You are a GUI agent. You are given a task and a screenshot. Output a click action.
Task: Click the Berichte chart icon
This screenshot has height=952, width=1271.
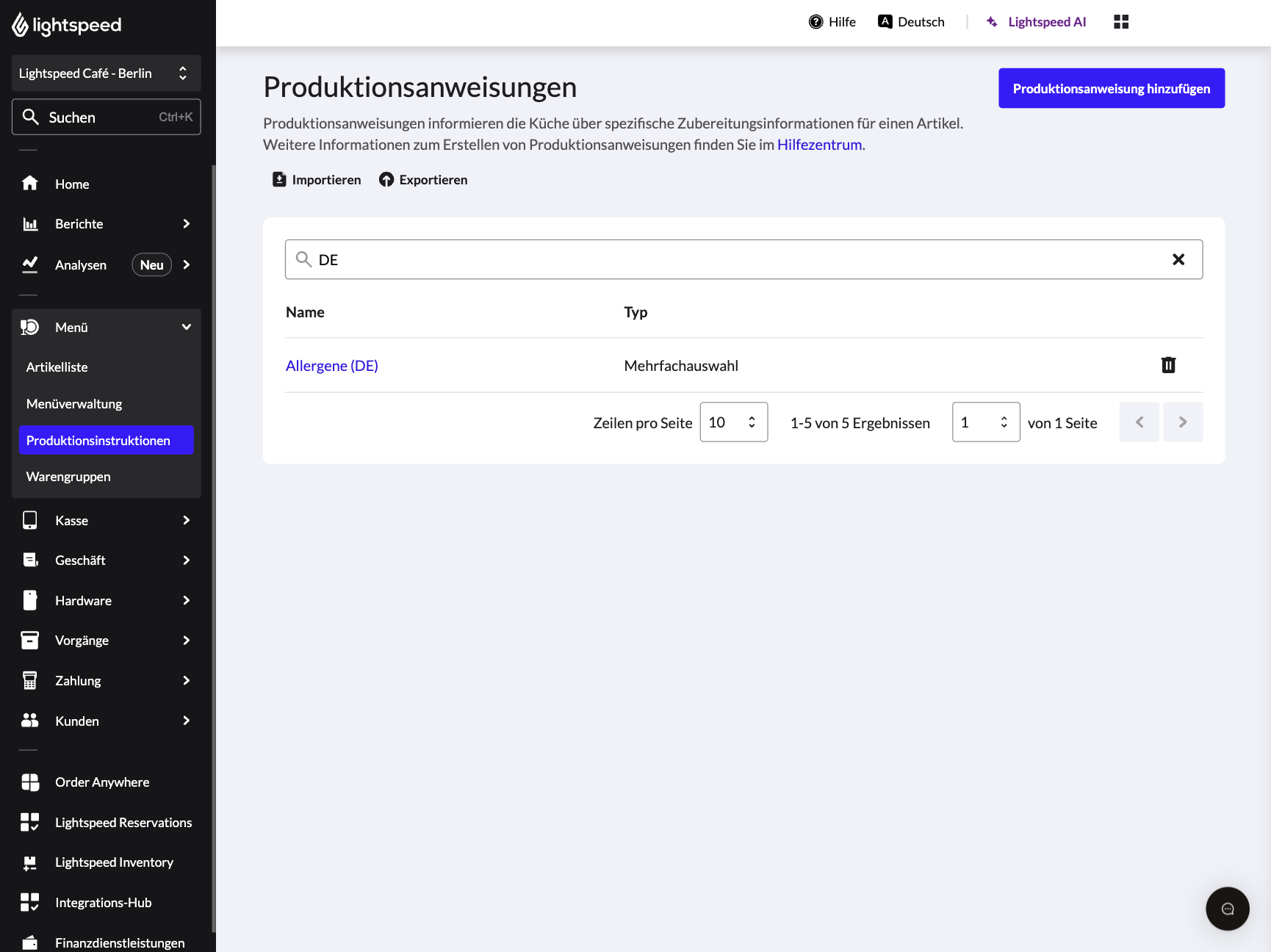[x=30, y=224]
